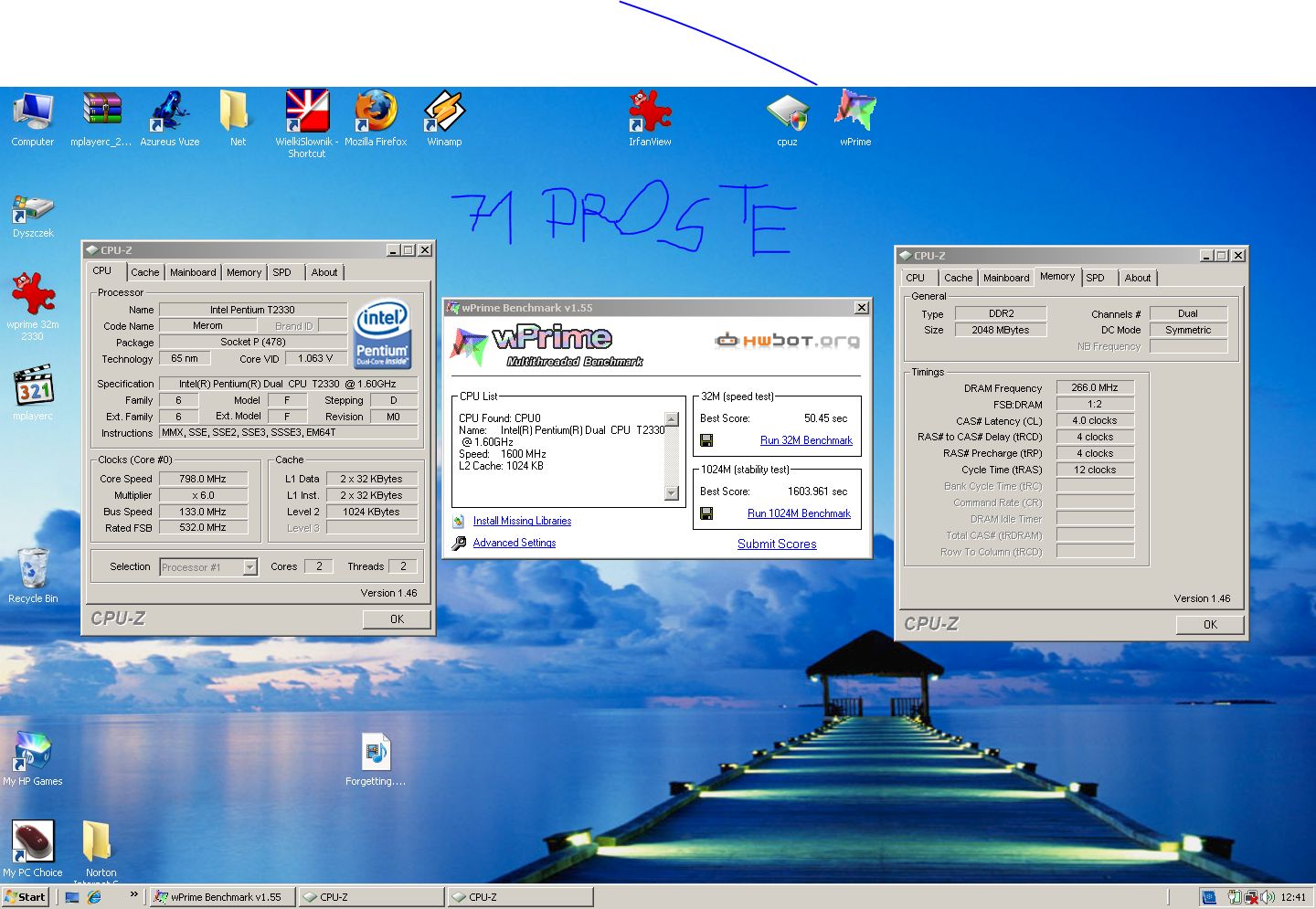Click the Install Missing Libraries icon
The height and width of the screenshot is (909, 1316).
pos(459,521)
